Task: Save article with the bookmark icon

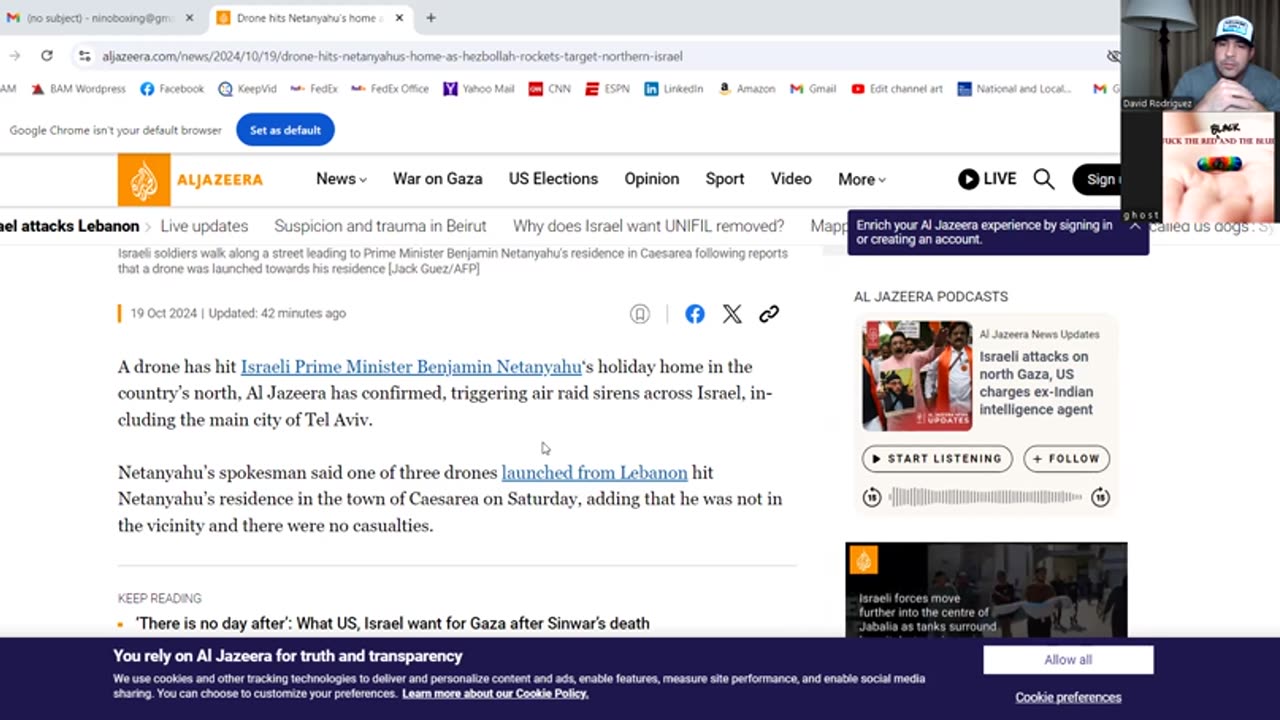Action: coord(640,314)
